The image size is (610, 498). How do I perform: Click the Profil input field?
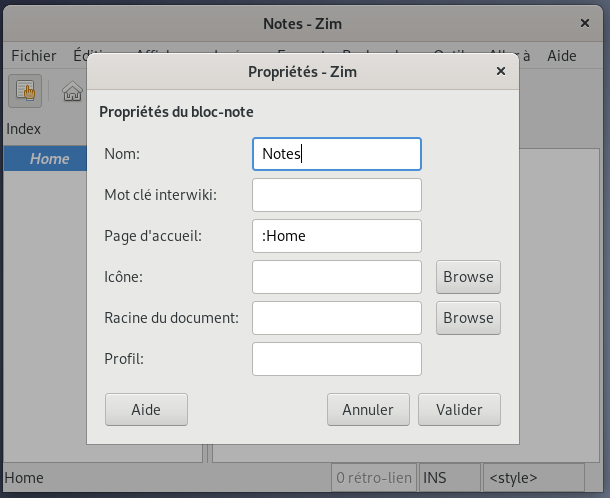point(337,359)
